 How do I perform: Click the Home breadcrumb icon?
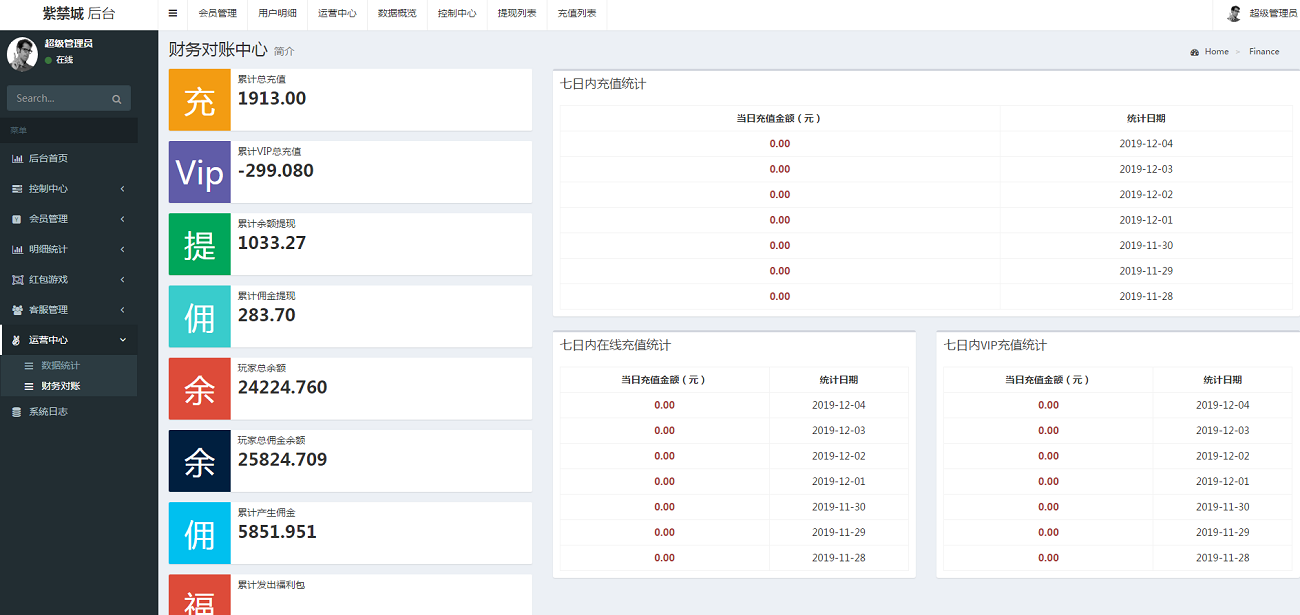pos(1193,51)
